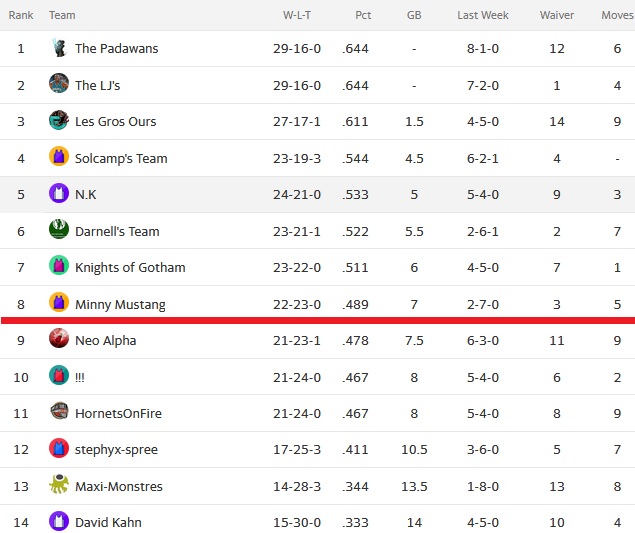Click HornetsOnFire team logo icon
The image size is (635, 533).
(59, 411)
